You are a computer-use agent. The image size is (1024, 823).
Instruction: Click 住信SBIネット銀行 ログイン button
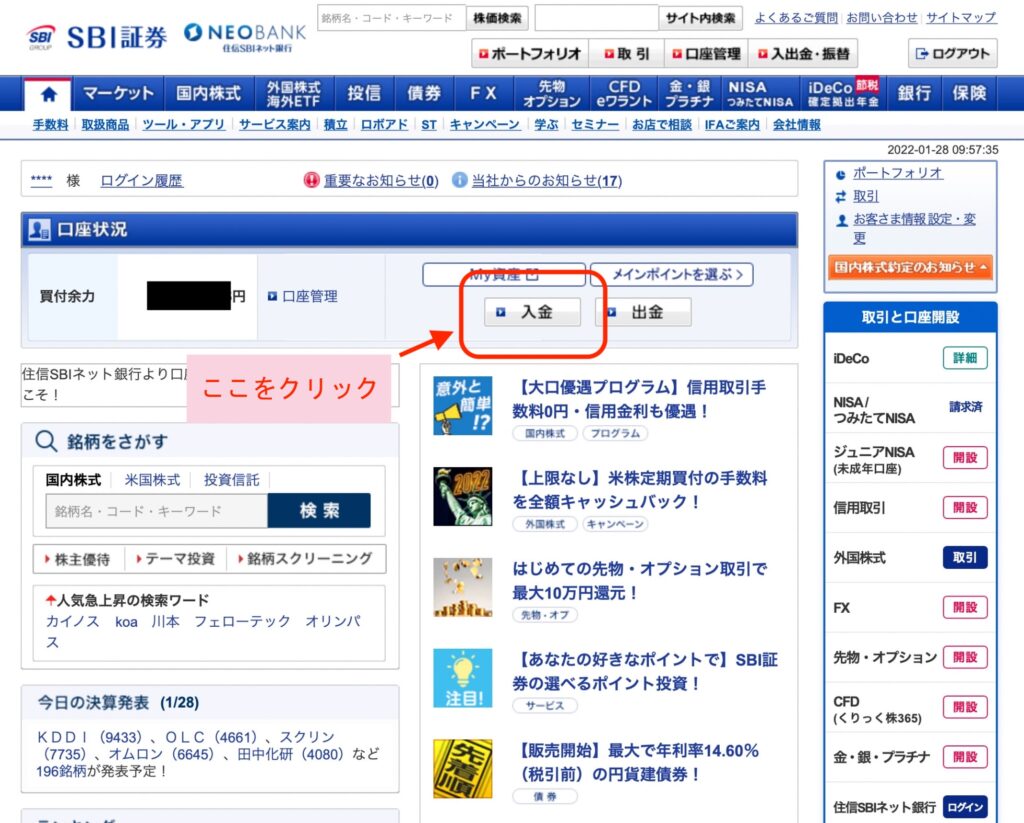[965, 807]
